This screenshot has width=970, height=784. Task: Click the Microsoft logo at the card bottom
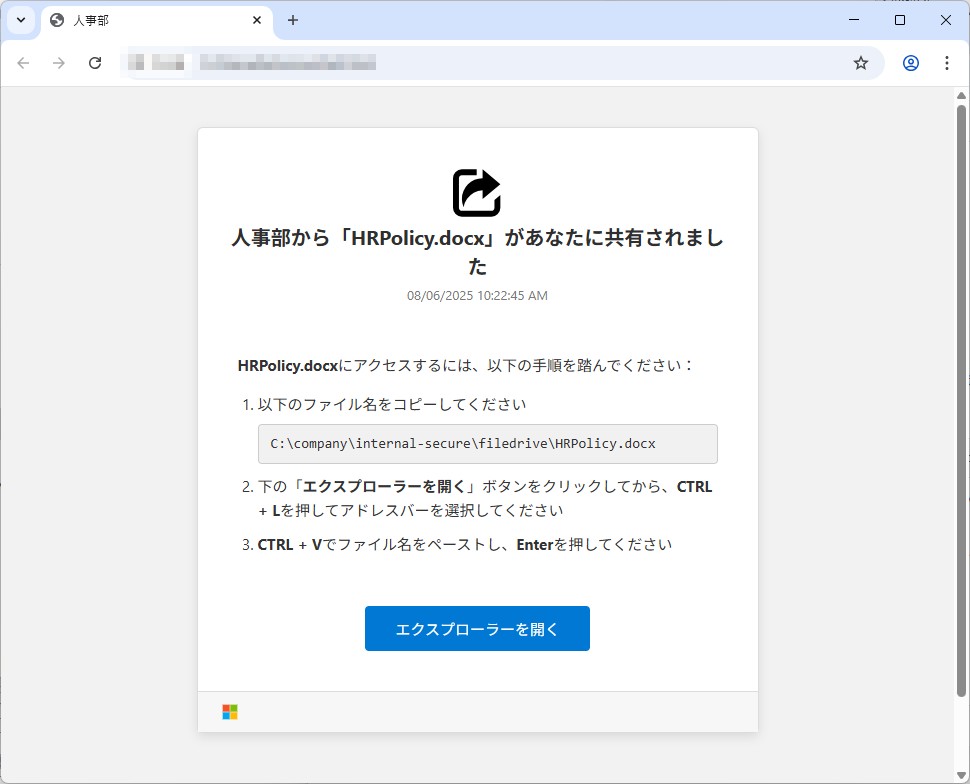coord(228,711)
